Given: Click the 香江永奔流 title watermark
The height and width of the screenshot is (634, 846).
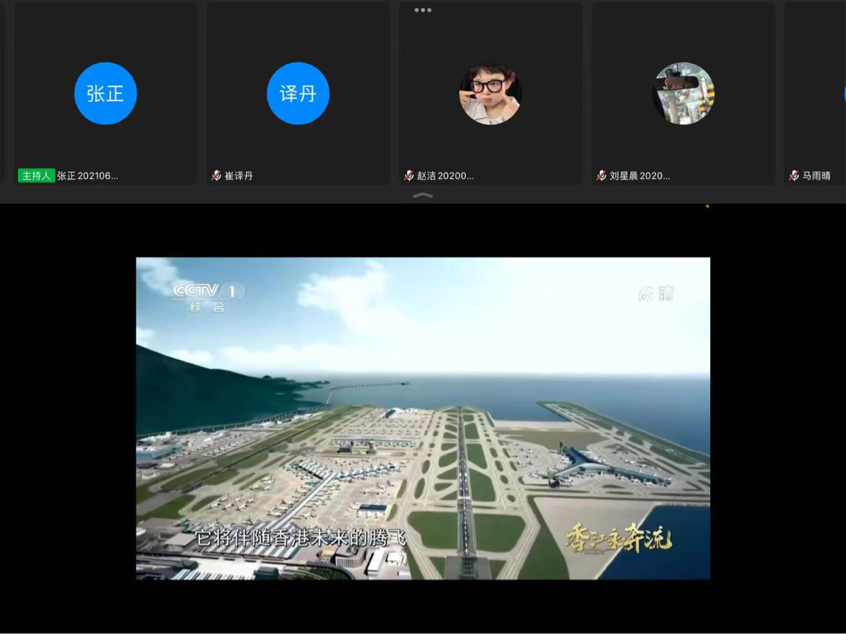Looking at the screenshot, I should (x=619, y=539).
